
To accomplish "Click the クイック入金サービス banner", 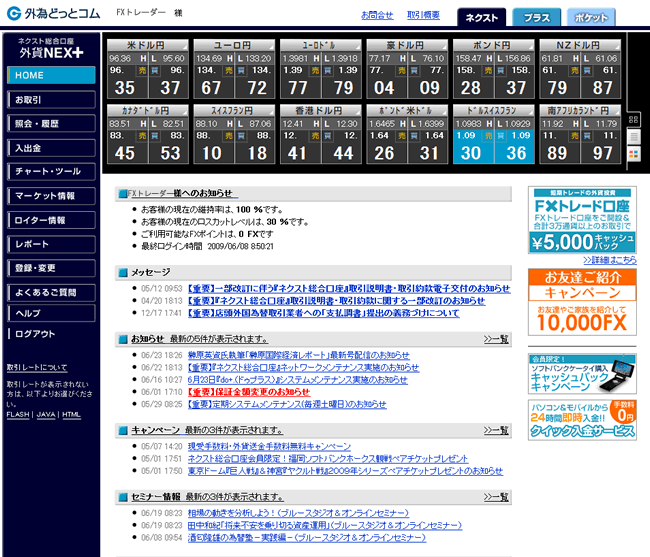I will (582, 420).
